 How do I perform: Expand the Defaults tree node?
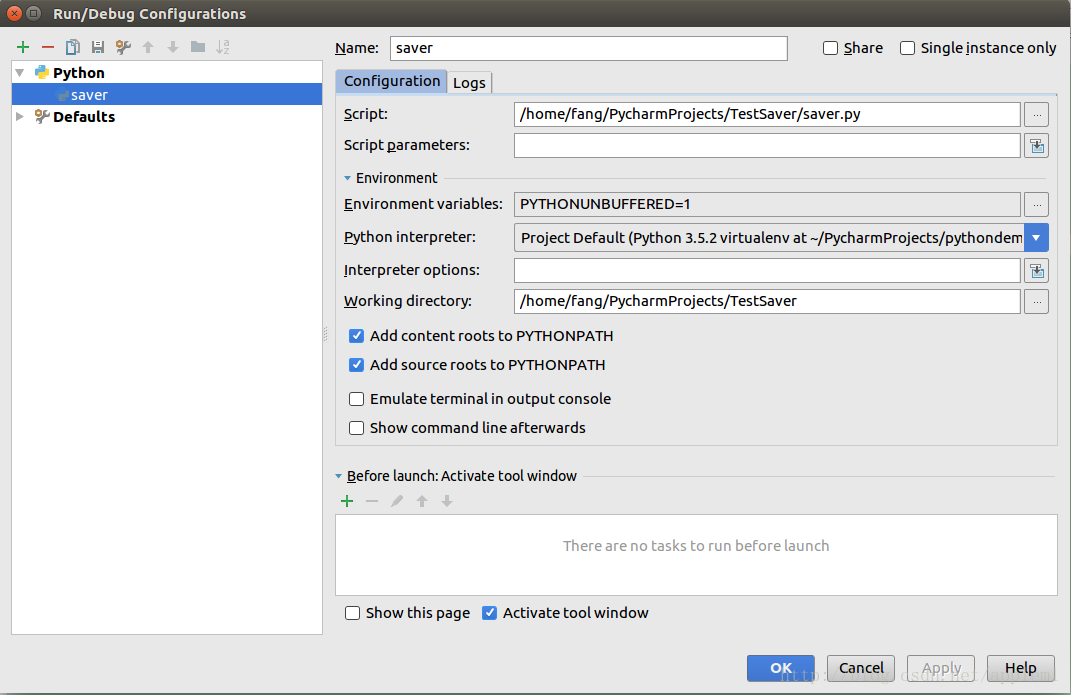point(21,117)
